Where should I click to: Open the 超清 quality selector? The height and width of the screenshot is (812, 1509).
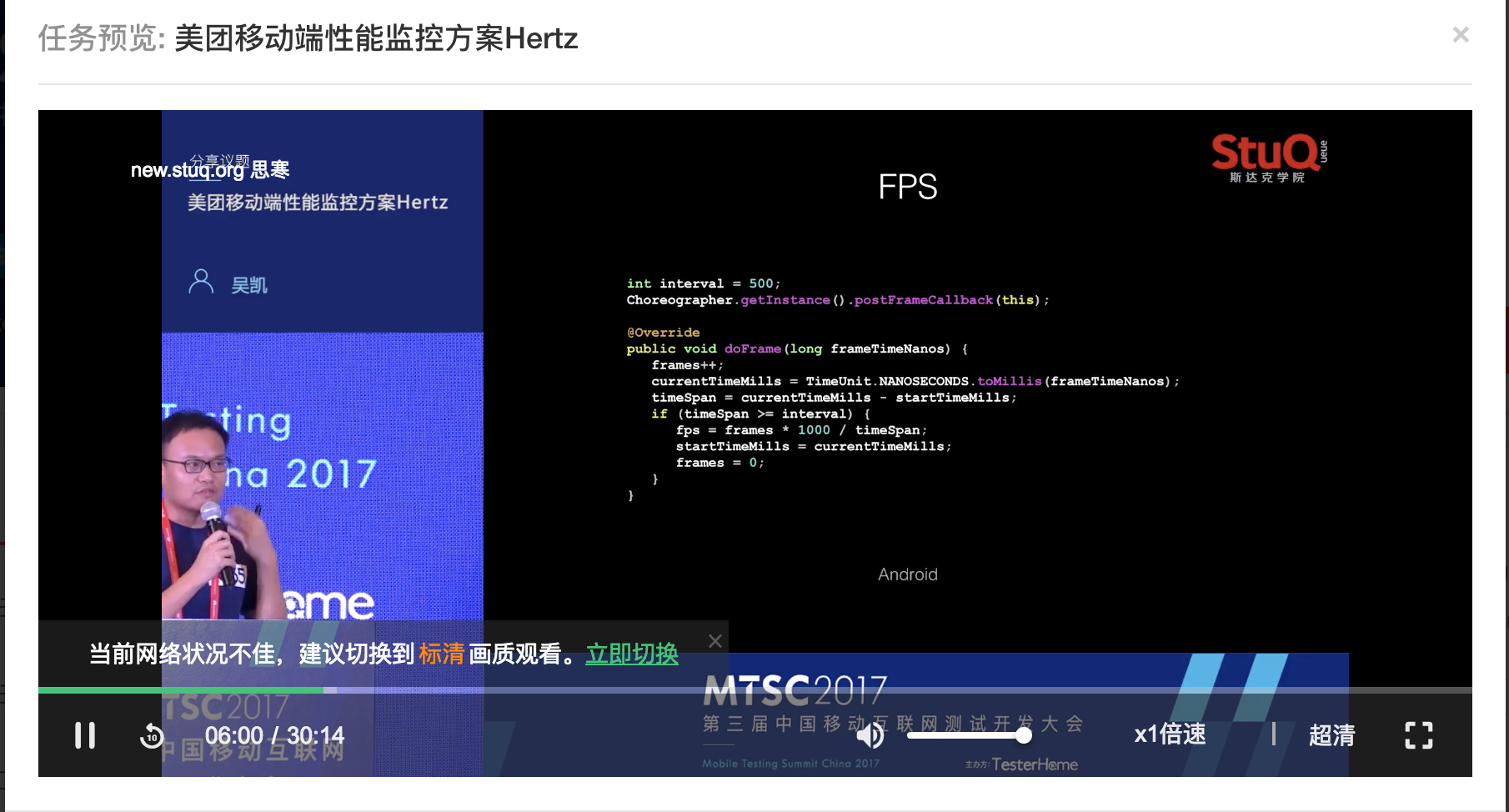click(x=1331, y=735)
